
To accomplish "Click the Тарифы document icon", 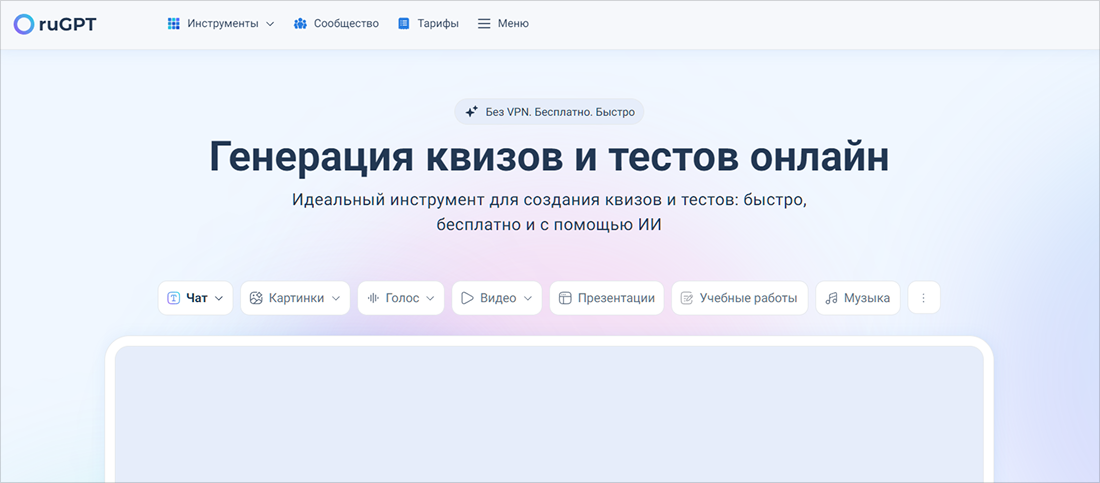I will (404, 24).
